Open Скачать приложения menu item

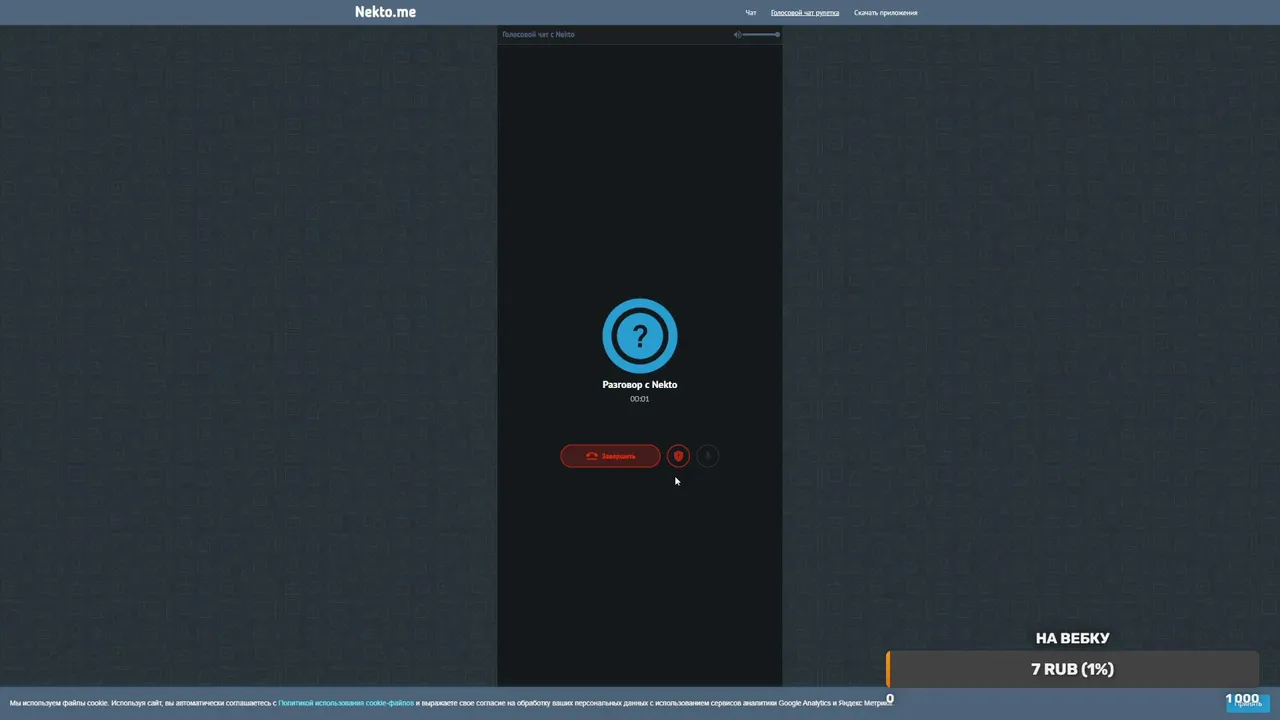pos(885,13)
